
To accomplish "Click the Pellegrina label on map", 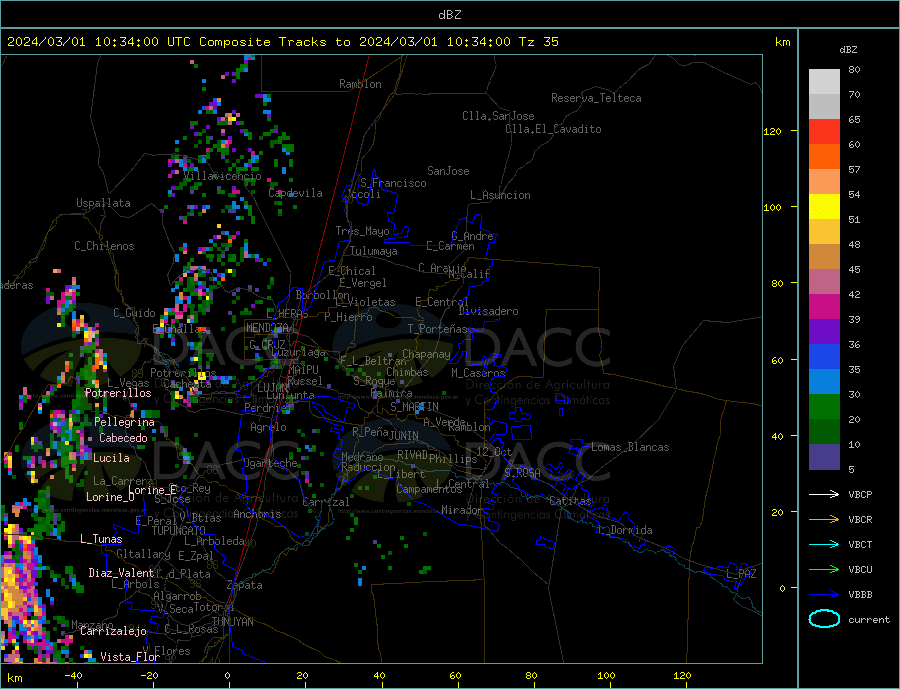I will [124, 423].
